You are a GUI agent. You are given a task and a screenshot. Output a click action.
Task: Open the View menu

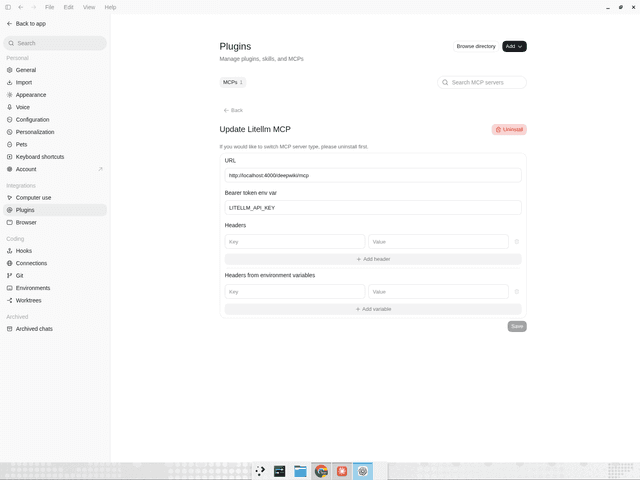pyautogui.click(x=89, y=7)
